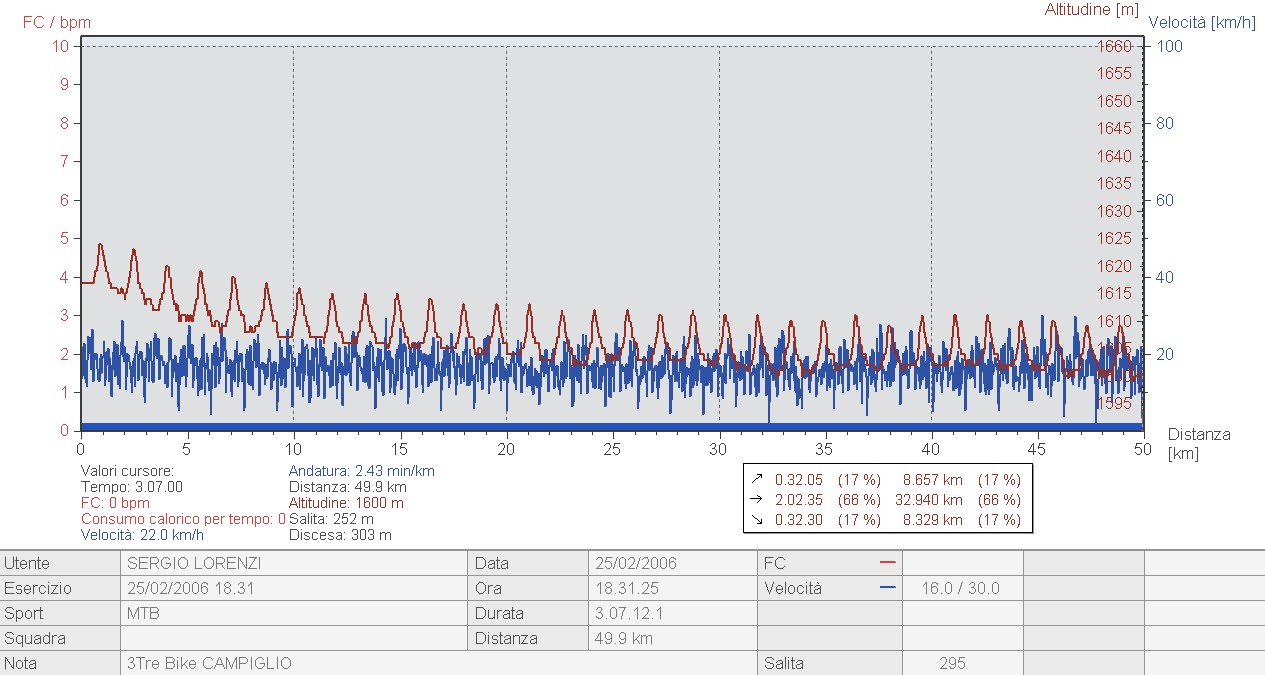Click the Altitudine [m] axis title

(1091, 10)
